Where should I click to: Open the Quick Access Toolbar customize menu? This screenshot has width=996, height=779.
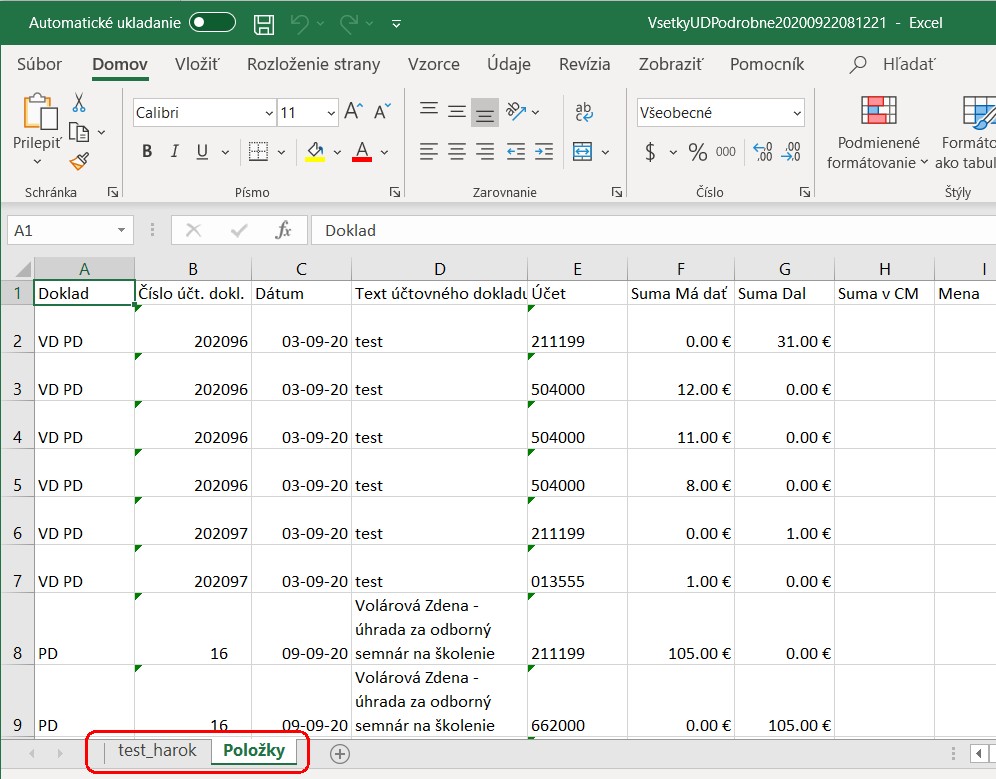click(x=396, y=24)
